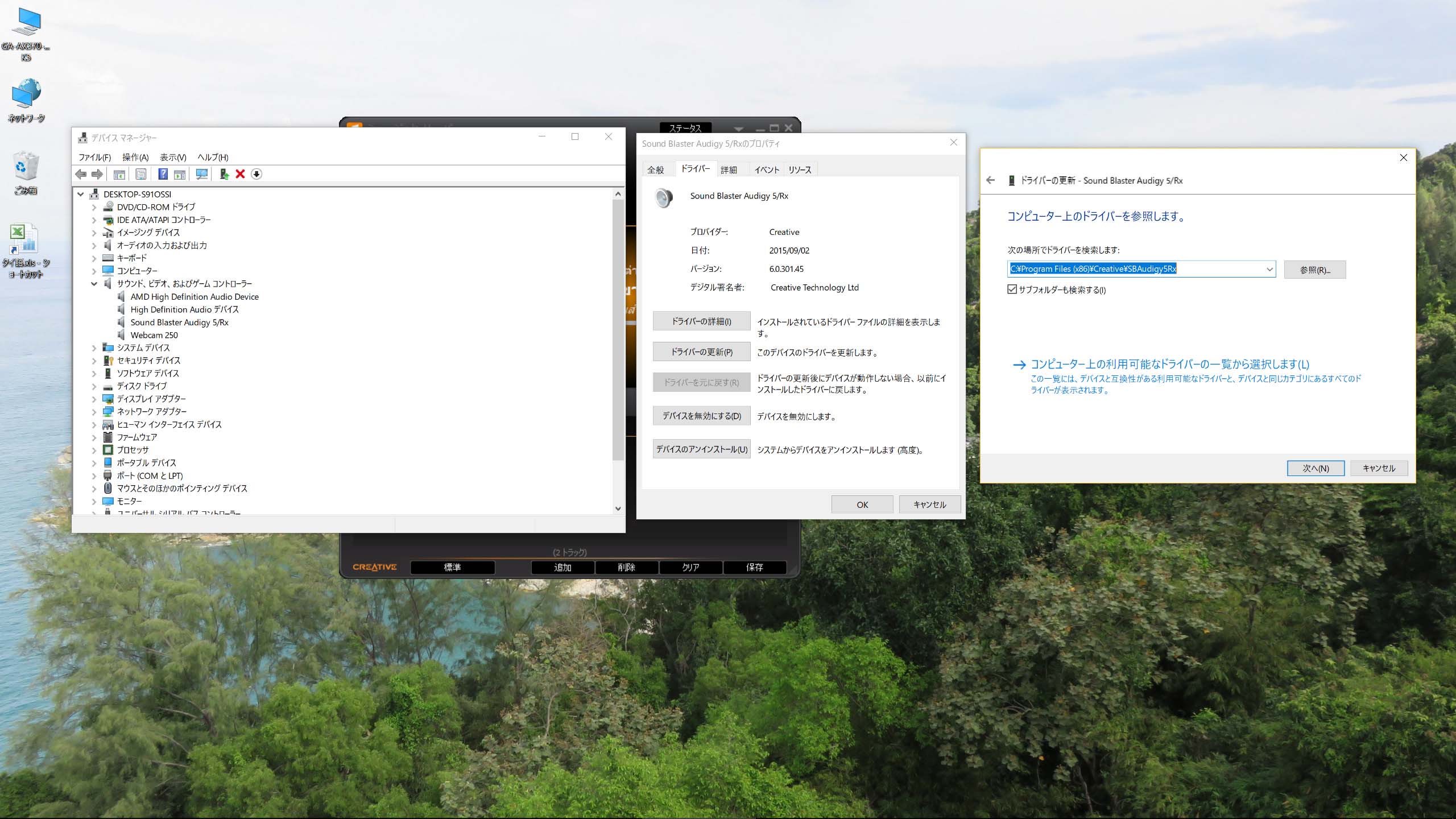This screenshot has height=819, width=1456.
Task: Click the choose from available drivers list link
Action: click(x=1170, y=364)
